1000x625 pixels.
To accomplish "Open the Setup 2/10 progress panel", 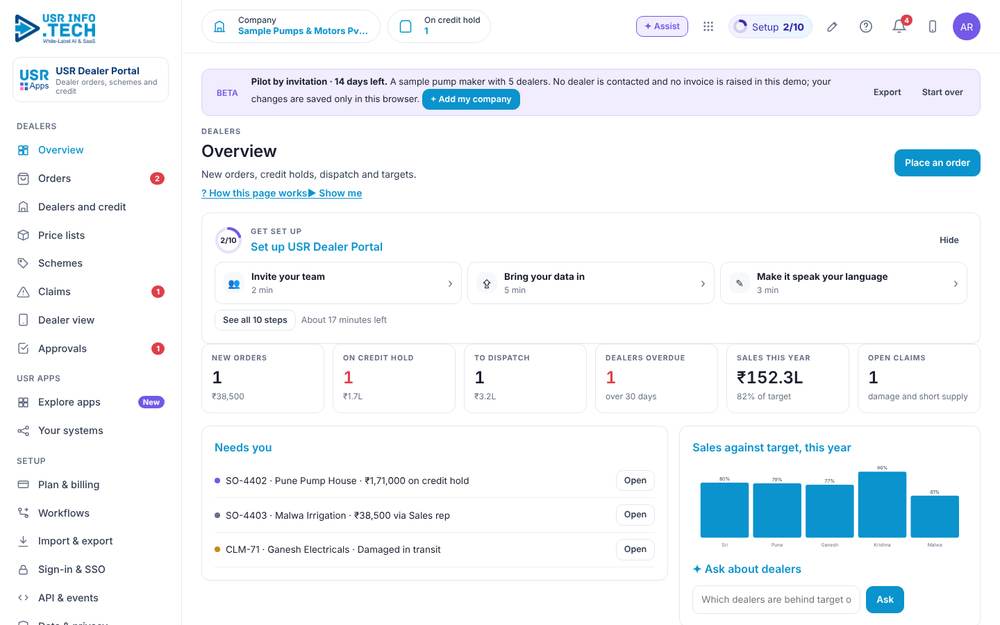I will click(770, 27).
